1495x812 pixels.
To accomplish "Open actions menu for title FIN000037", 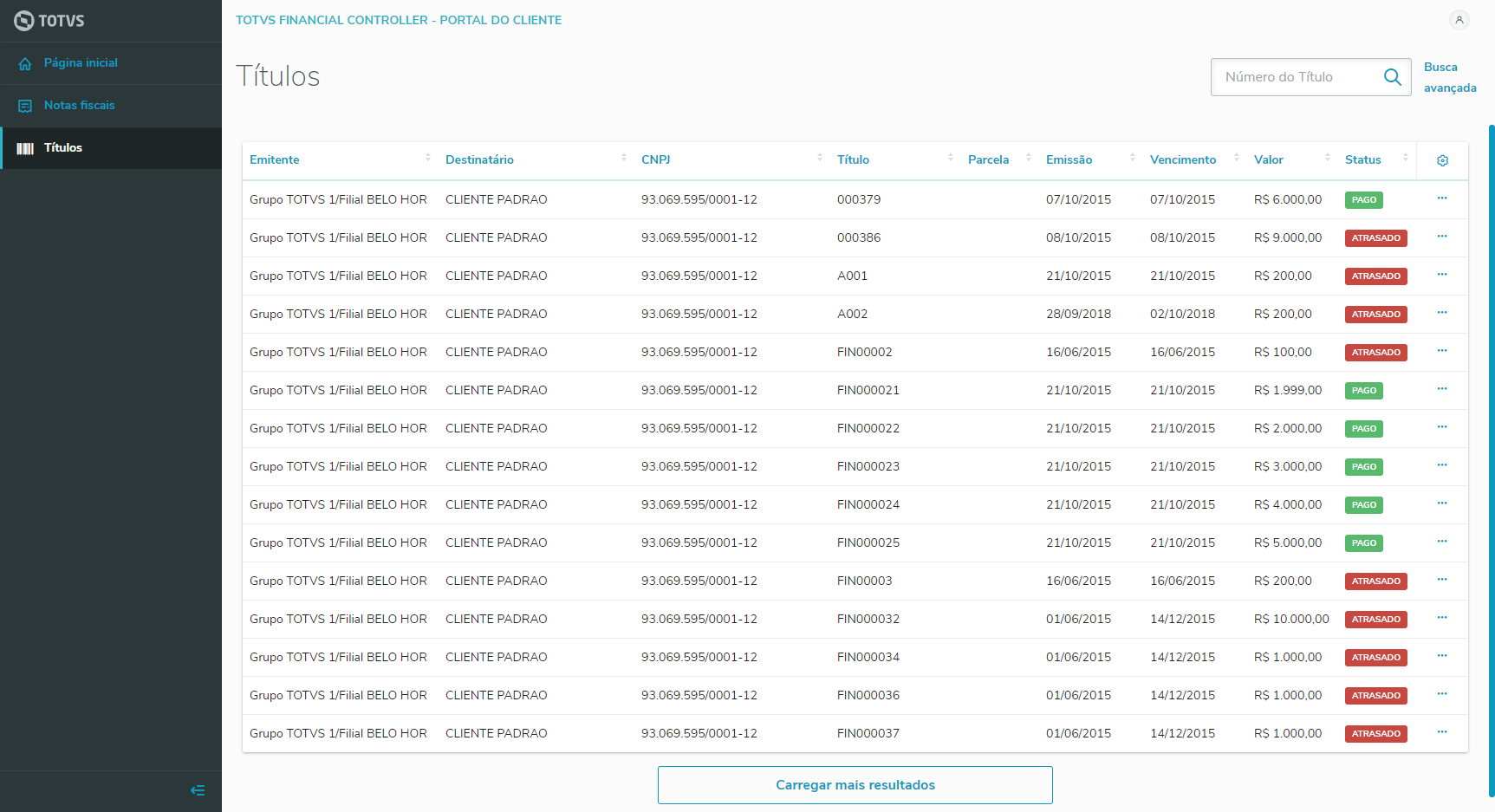I will [1442, 732].
